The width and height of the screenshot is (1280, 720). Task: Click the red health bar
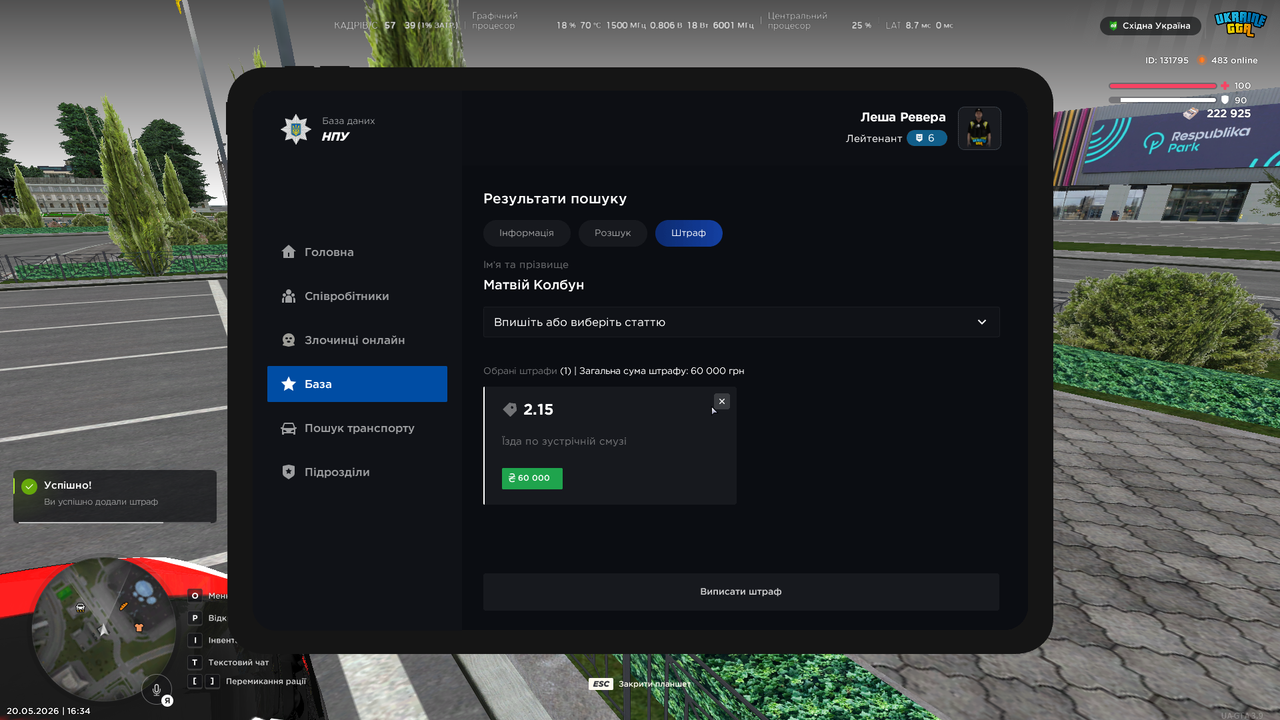(1163, 86)
